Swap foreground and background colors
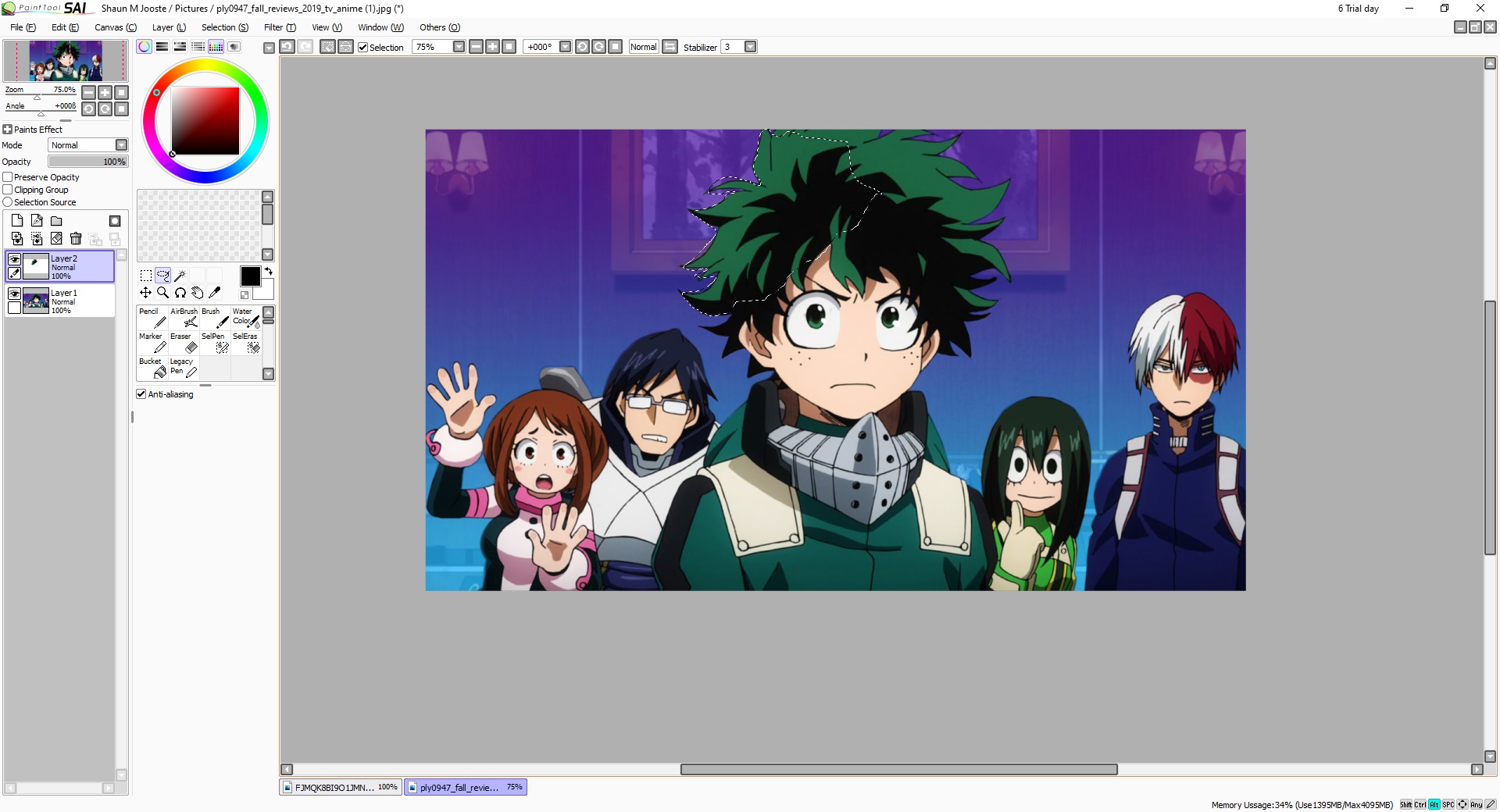The width and height of the screenshot is (1500, 812). click(268, 271)
